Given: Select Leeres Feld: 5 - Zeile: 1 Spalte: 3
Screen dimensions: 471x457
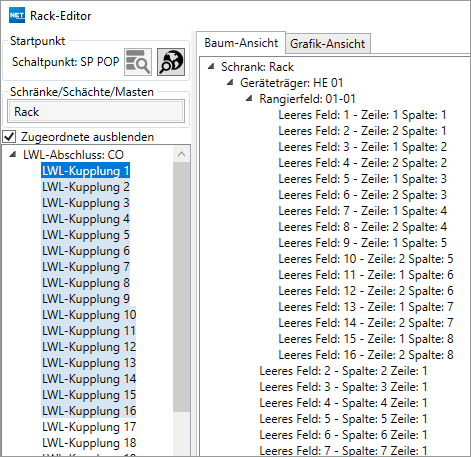Looking at the screenshot, I should pos(362,179).
